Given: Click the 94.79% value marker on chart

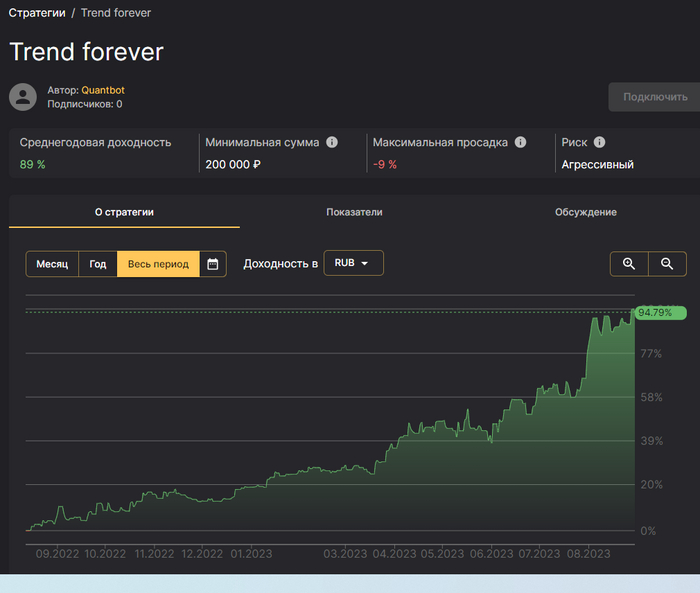Looking at the screenshot, I should tap(656, 313).
